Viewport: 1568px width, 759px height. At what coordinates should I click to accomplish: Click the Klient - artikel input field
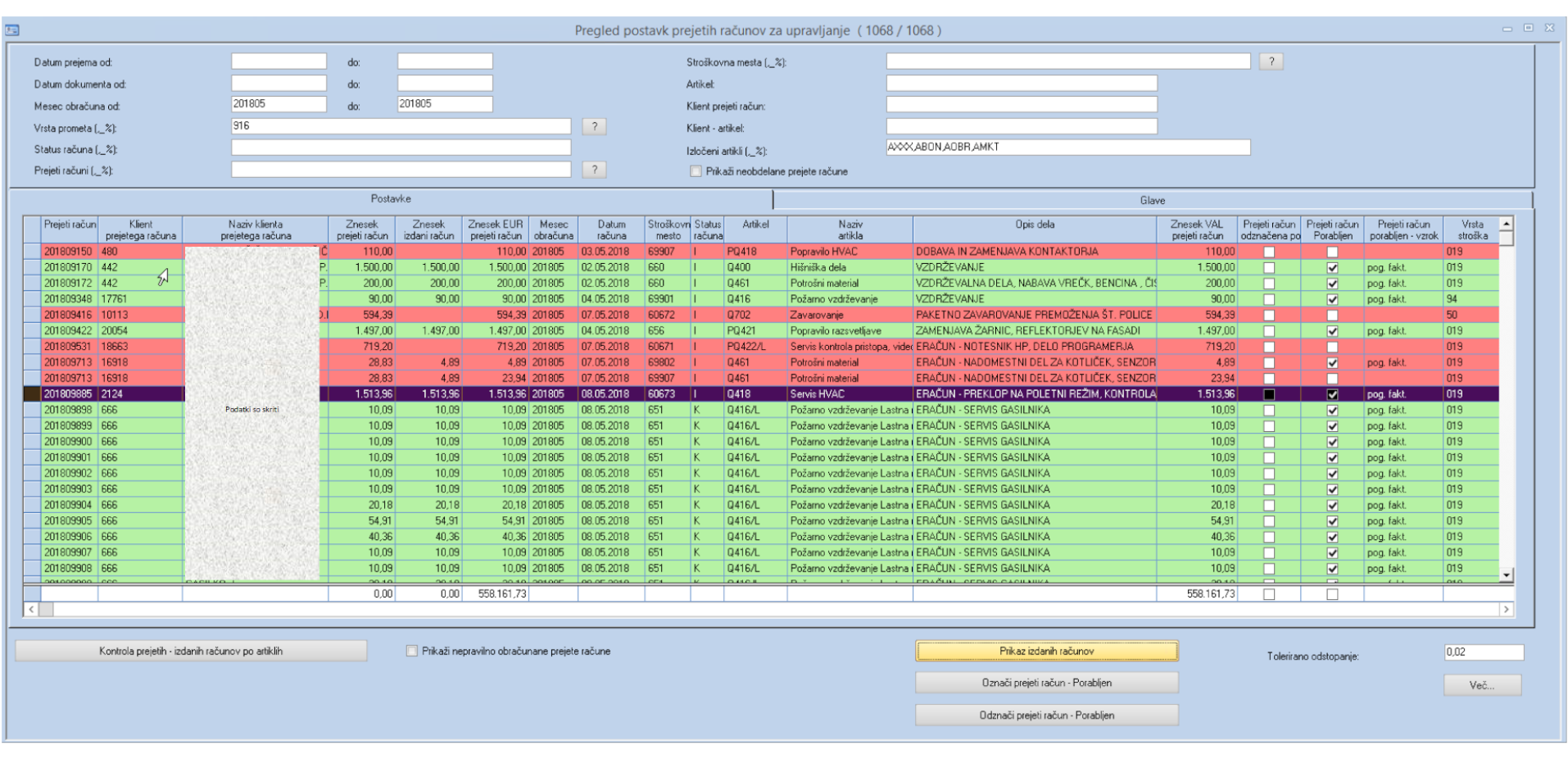click(x=1022, y=126)
